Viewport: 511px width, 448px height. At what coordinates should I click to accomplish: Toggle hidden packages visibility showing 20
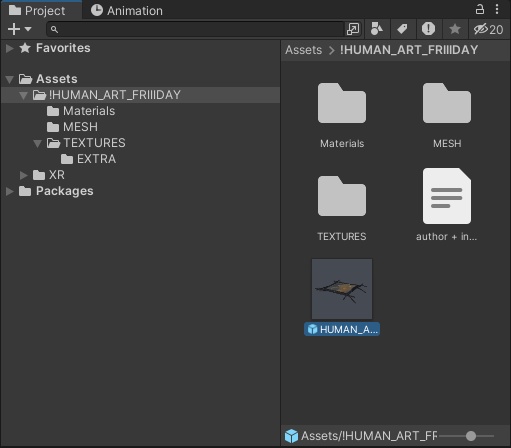tap(488, 29)
